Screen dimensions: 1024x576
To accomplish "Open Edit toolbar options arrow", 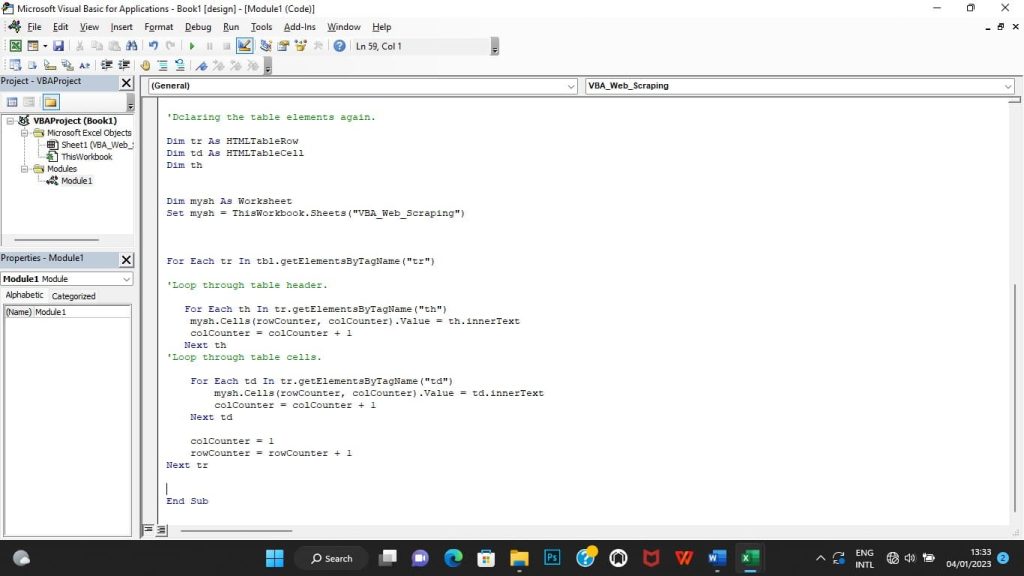I will click(268, 67).
